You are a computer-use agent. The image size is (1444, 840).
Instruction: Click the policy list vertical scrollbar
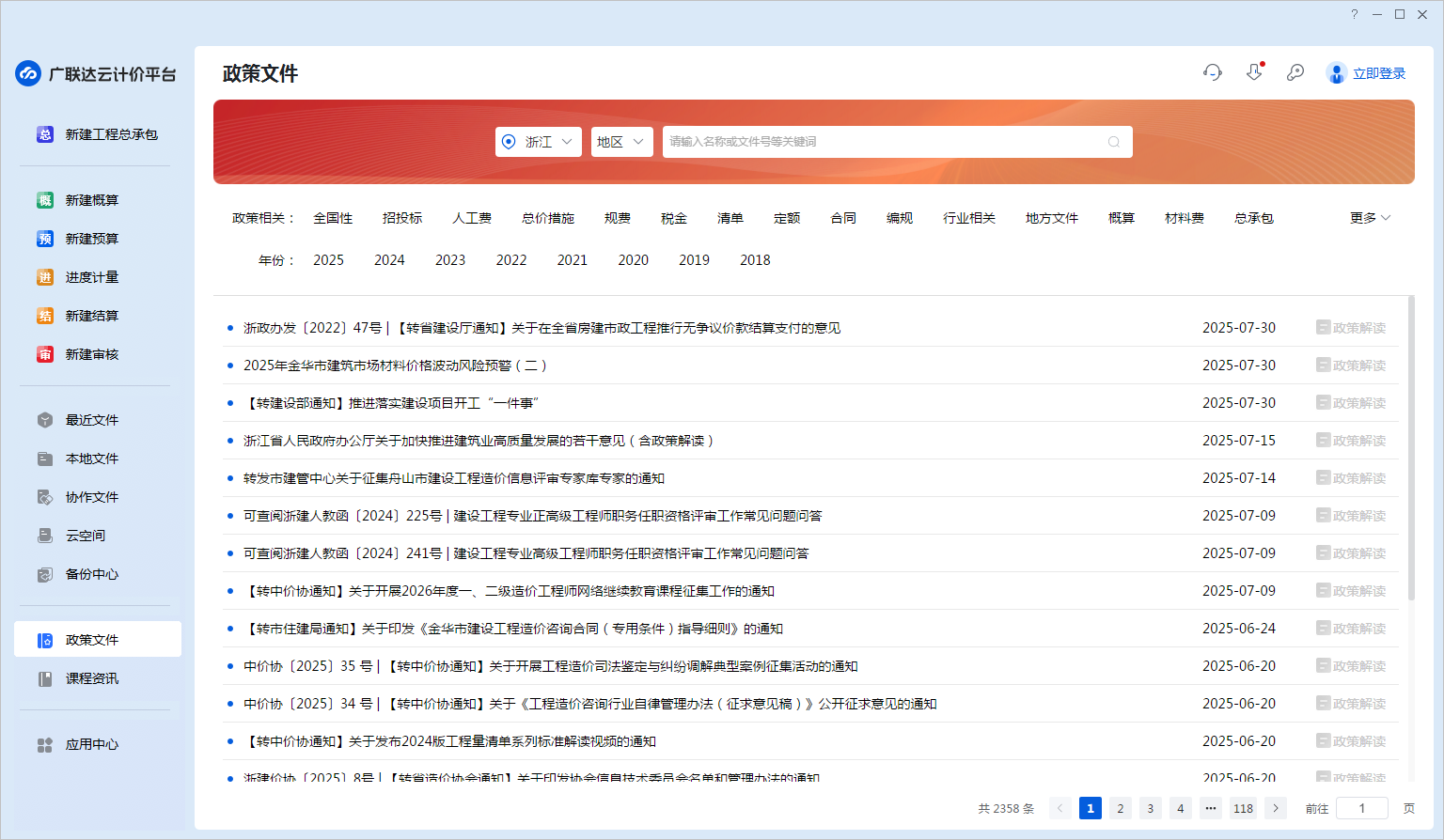pyautogui.click(x=1411, y=449)
